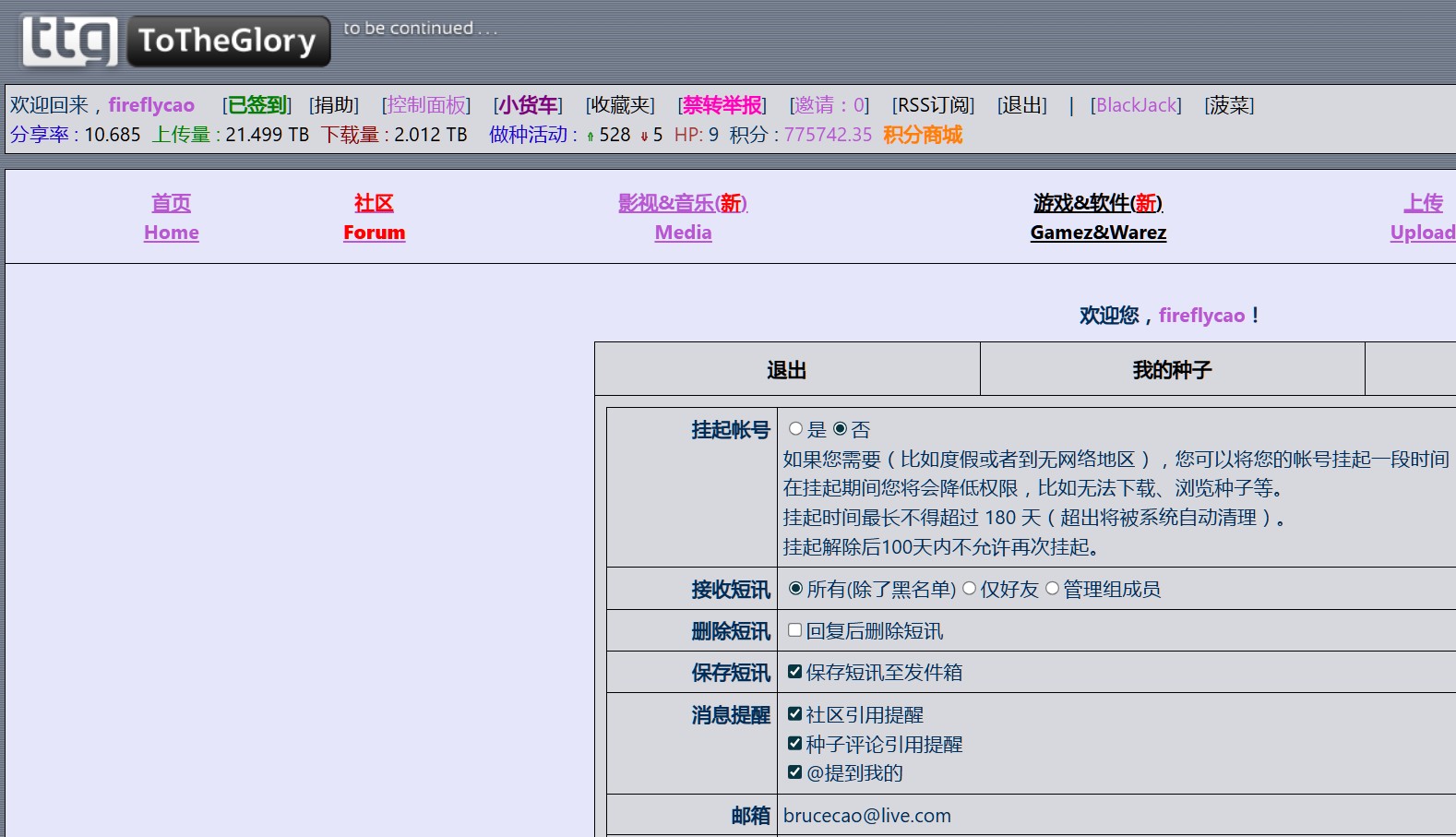
Task: Open the BlackJack game link
Action: (1136, 105)
